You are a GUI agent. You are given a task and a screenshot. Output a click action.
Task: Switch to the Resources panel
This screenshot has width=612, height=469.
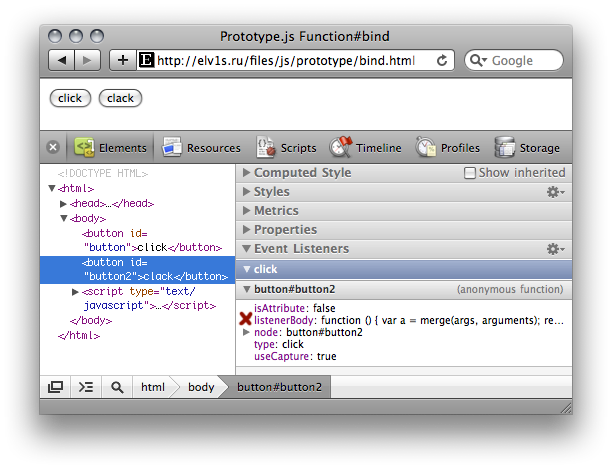click(201, 148)
